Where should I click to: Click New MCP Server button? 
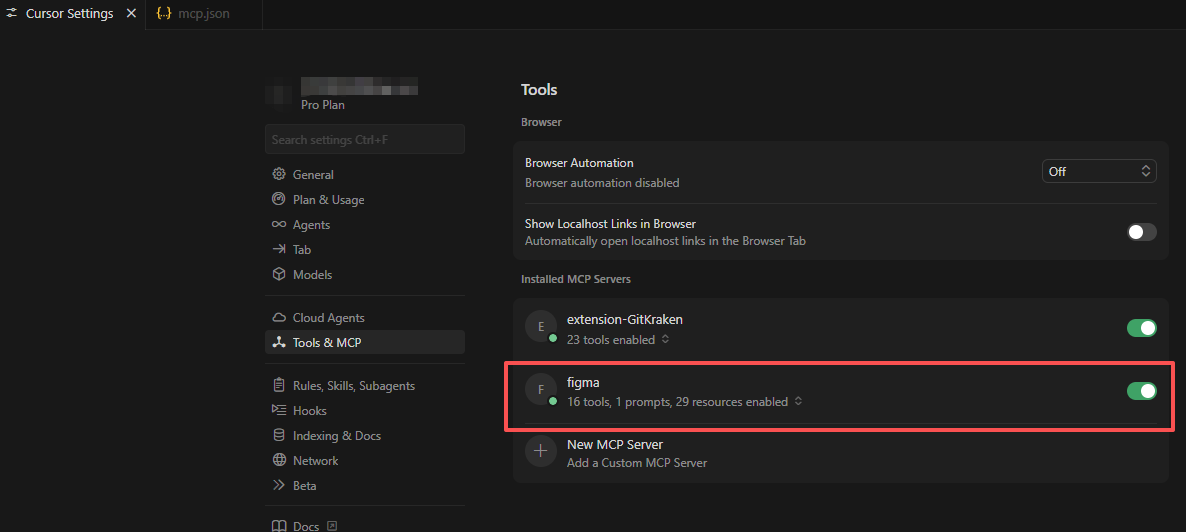(840, 452)
